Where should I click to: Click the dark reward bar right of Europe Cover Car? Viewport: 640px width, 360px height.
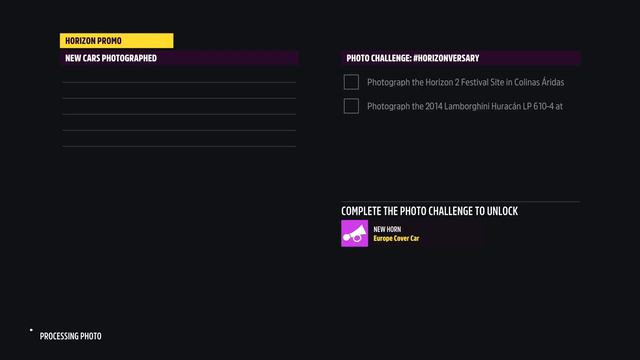(453, 233)
